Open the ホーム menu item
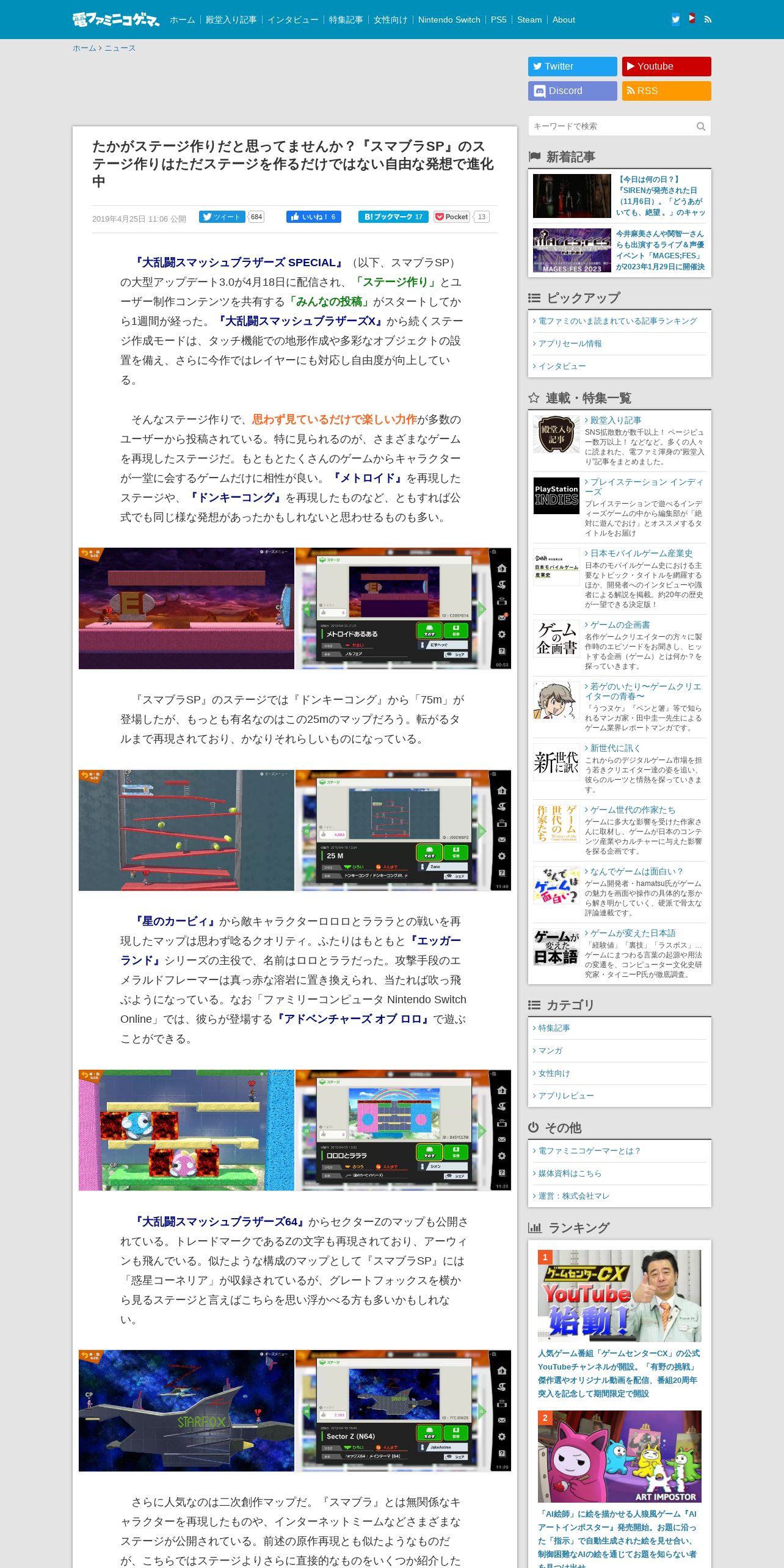Image resolution: width=784 pixels, height=1568 pixels. (182, 20)
